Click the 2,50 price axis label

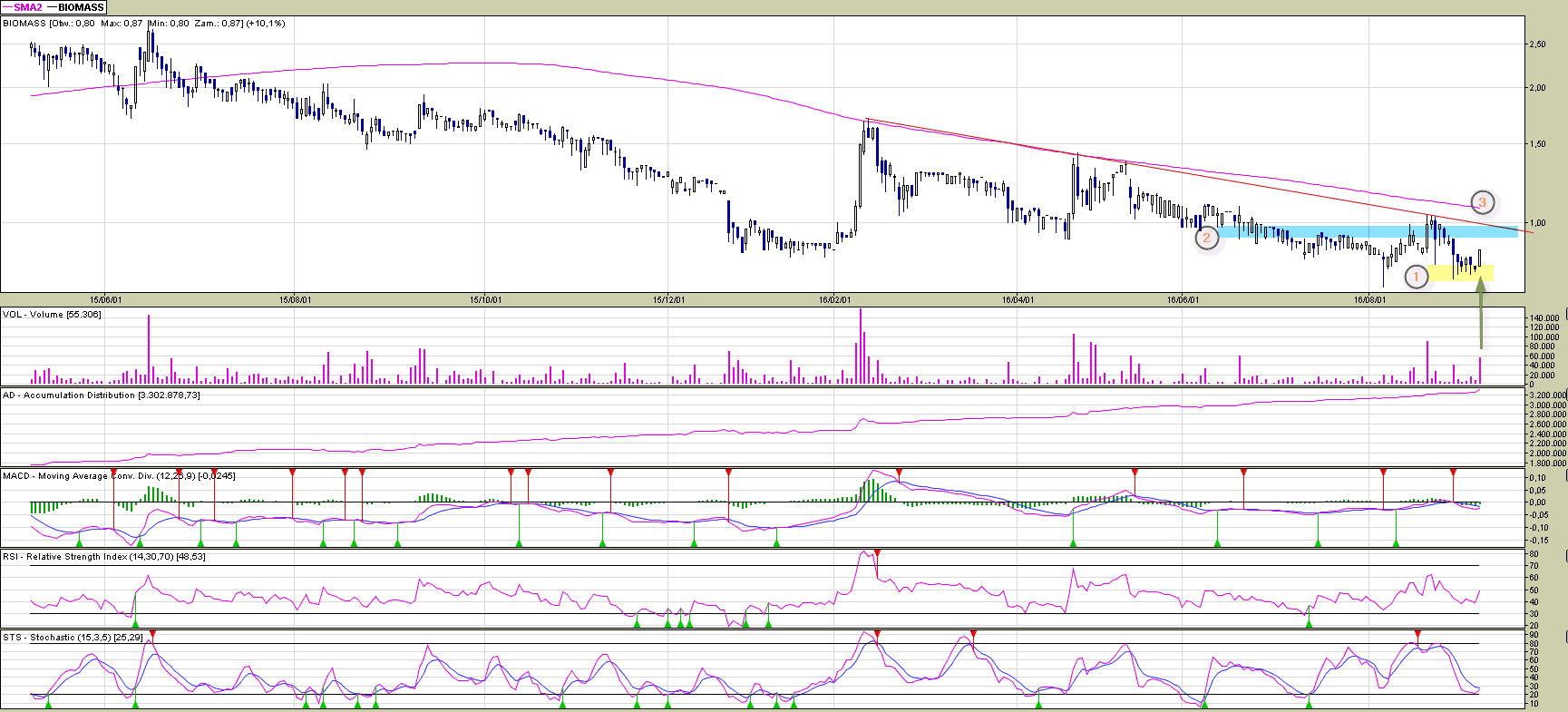[x=1537, y=44]
